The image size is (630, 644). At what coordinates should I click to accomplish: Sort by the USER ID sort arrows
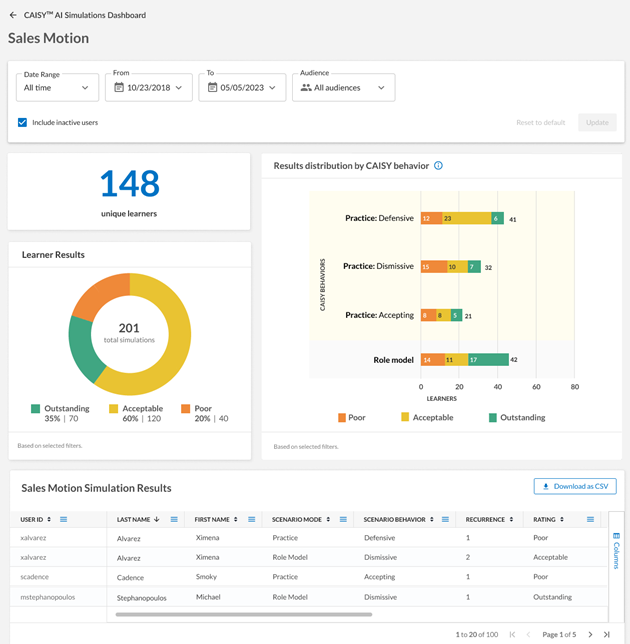(49, 520)
